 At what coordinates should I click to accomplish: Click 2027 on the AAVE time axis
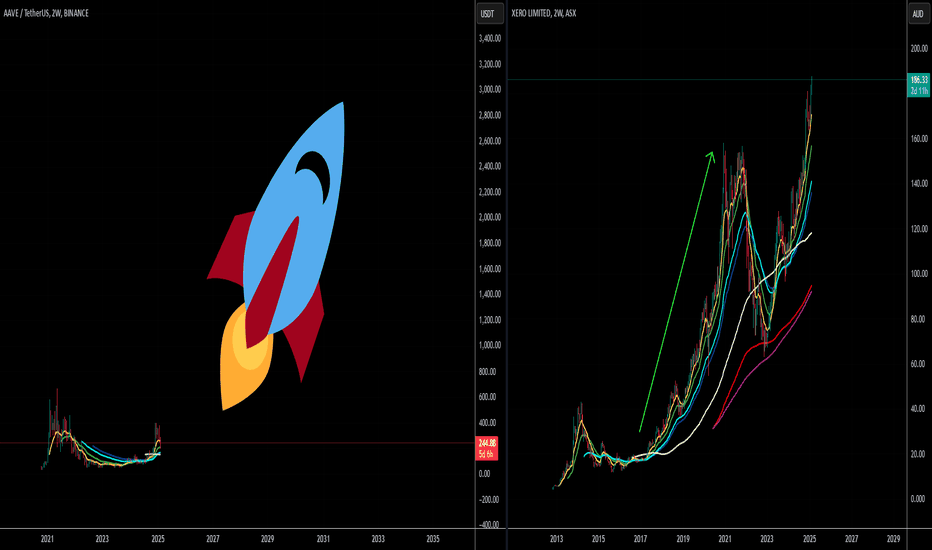[213, 539]
